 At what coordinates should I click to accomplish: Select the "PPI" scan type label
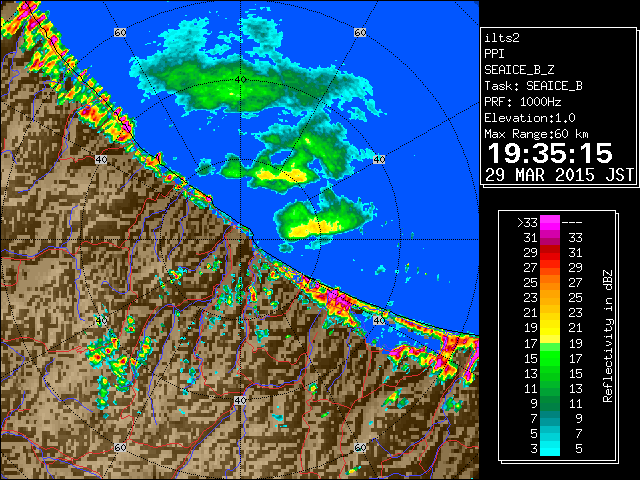[x=494, y=54]
